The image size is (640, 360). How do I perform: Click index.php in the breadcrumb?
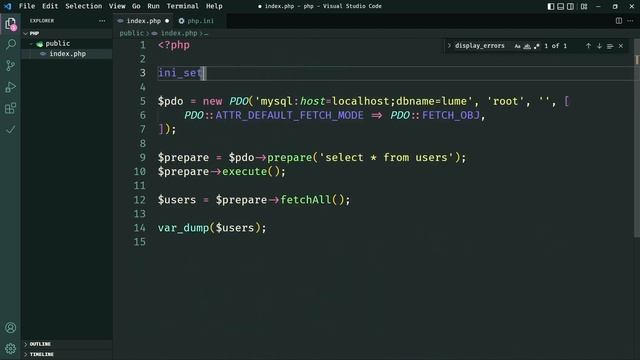point(179,33)
